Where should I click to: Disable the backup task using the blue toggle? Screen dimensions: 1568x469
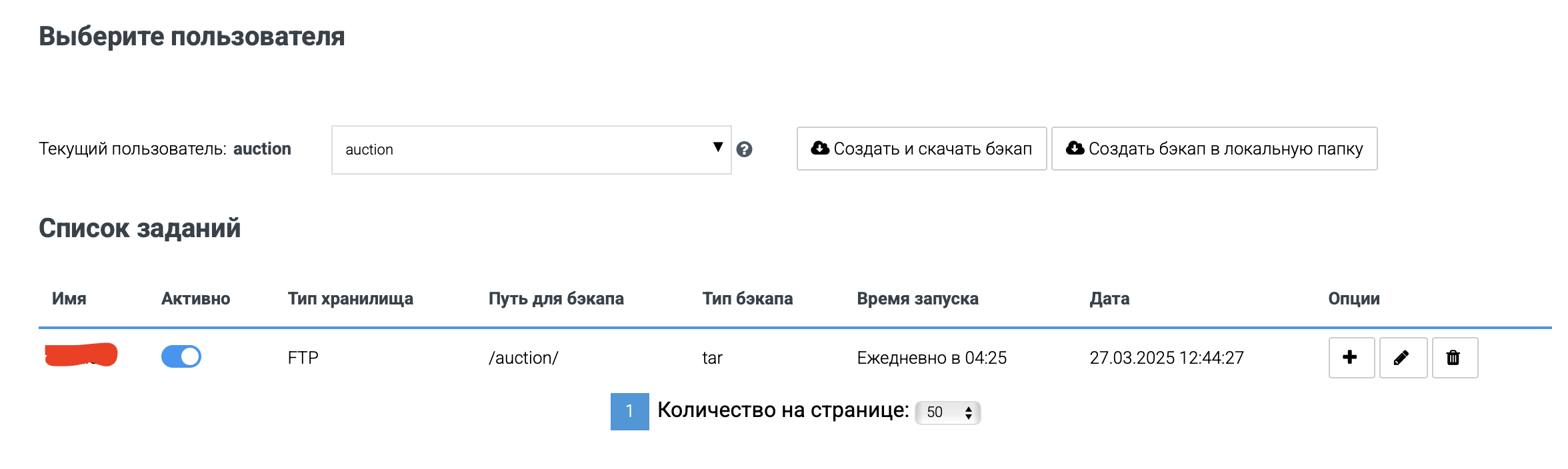pos(180,357)
